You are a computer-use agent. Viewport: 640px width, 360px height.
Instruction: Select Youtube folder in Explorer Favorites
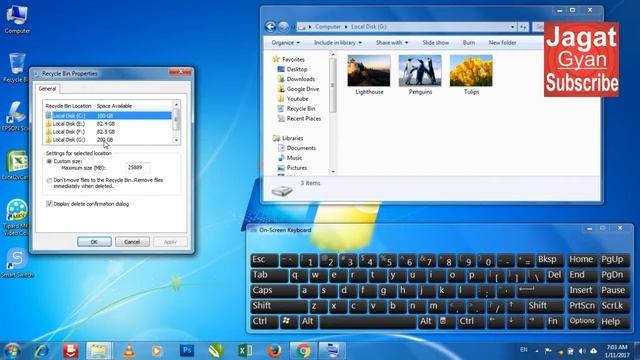click(293, 99)
